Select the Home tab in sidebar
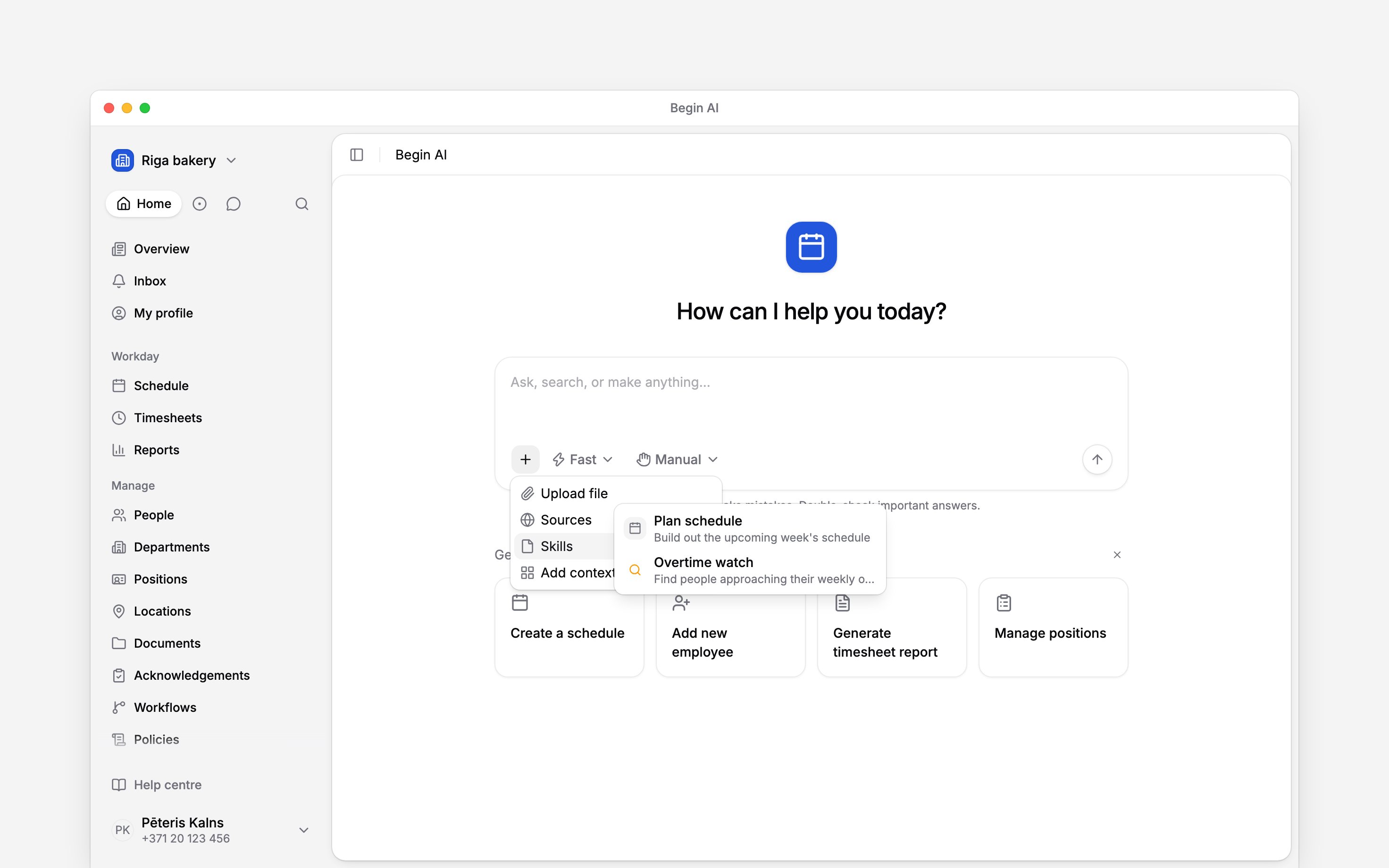 coord(143,204)
